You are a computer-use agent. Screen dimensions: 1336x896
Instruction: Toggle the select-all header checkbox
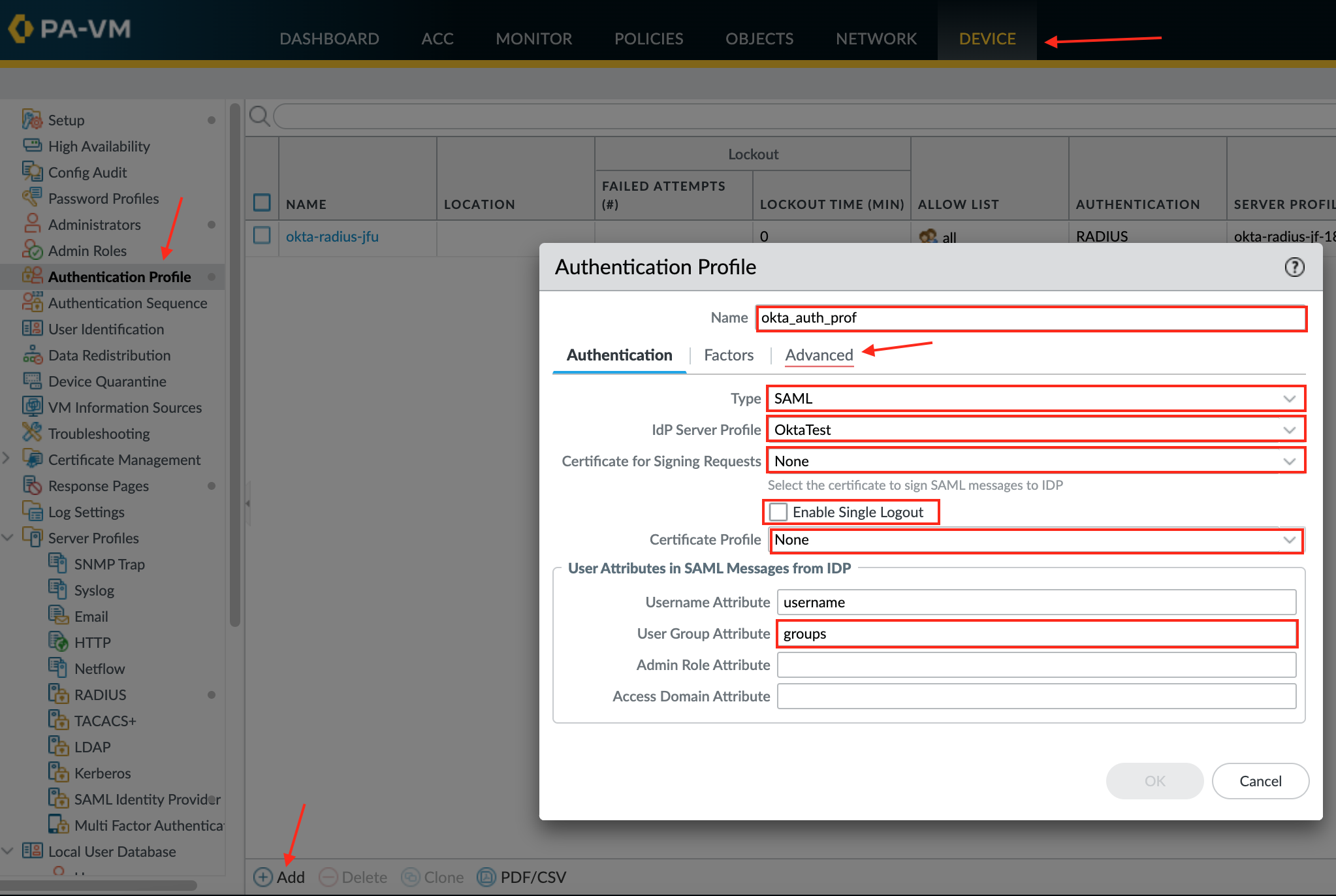pos(262,203)
